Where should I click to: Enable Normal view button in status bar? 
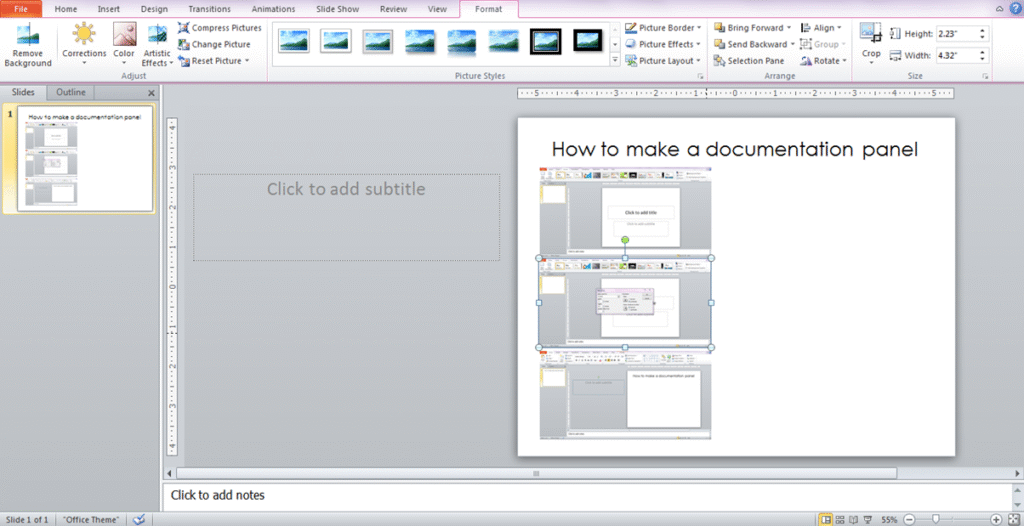point(826,520)
